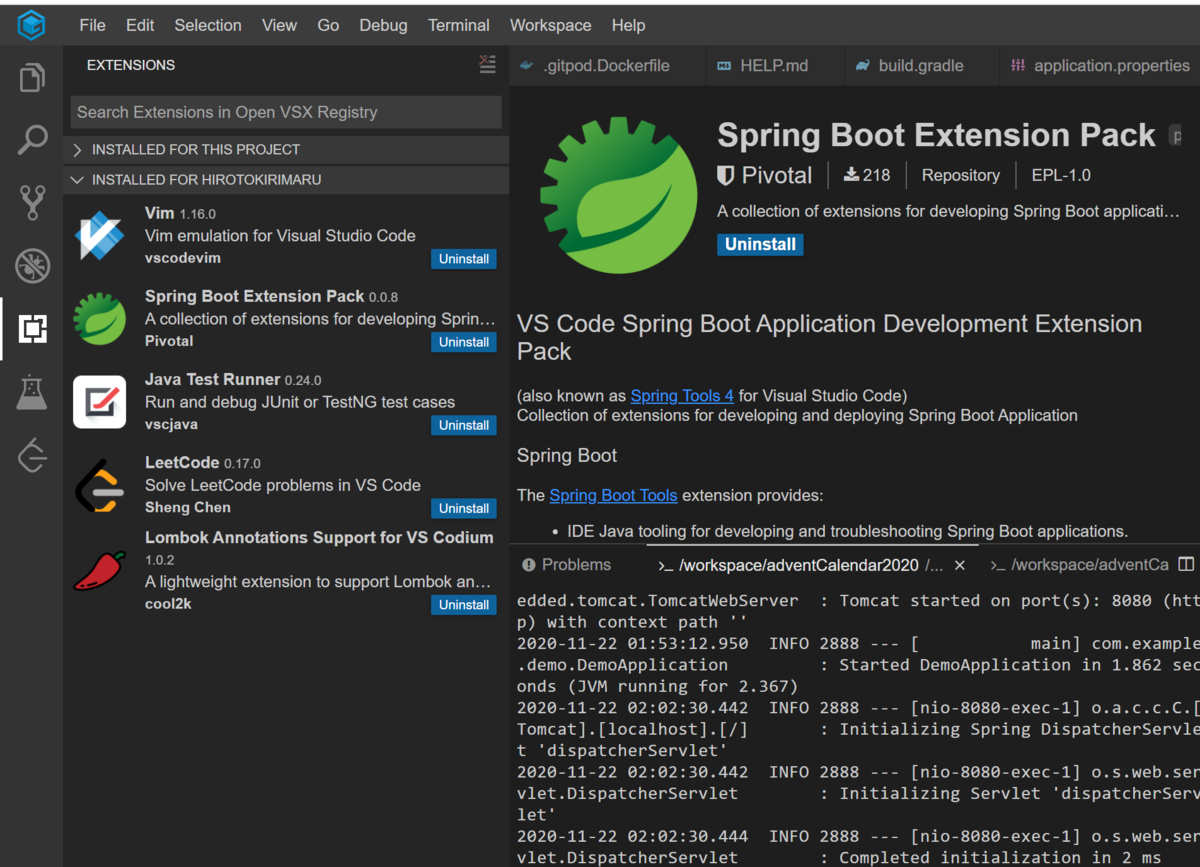Close the /workspace/adventCalendar2020 terminal tab

pyautogui.click(x=959, y=564)
